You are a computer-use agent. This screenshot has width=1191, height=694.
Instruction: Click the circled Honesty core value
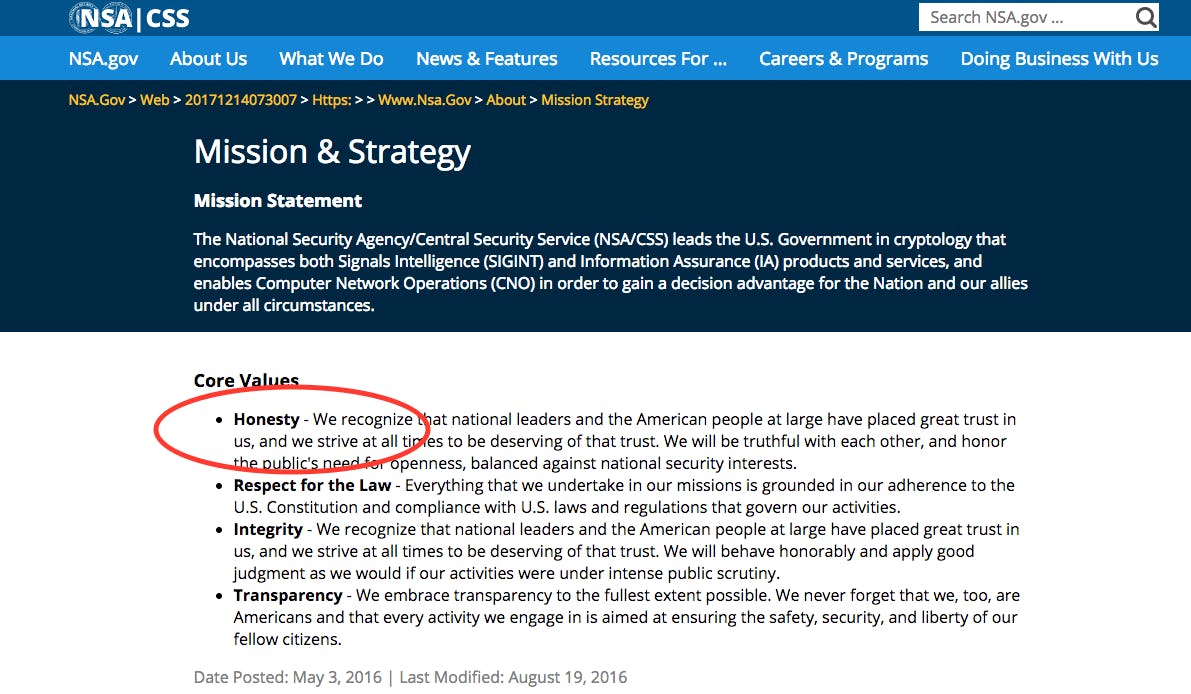(266, 419)
